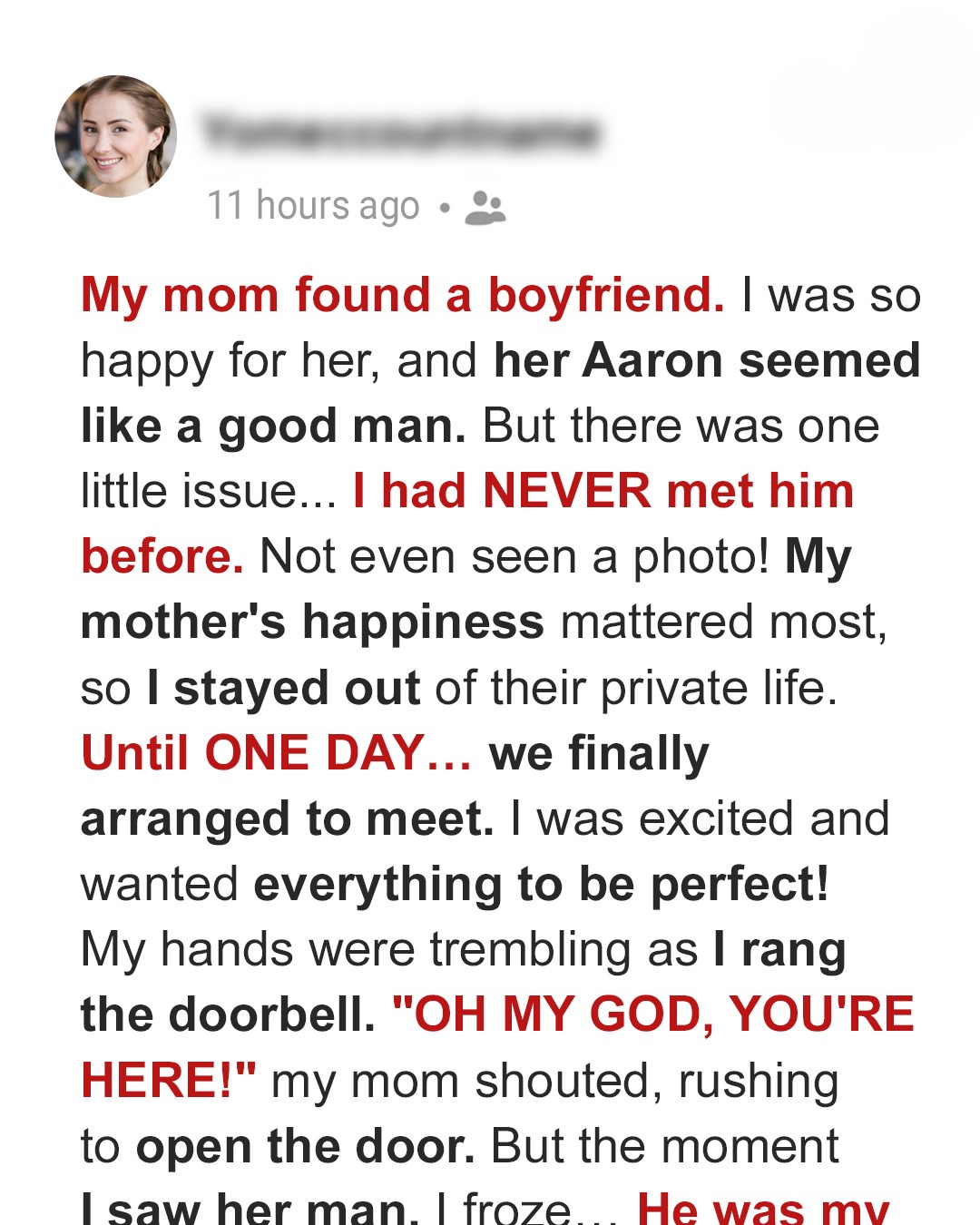Click the bold "mother's happiness" phrase
This screenshot has height=1225, width=980.
[312, 622]
